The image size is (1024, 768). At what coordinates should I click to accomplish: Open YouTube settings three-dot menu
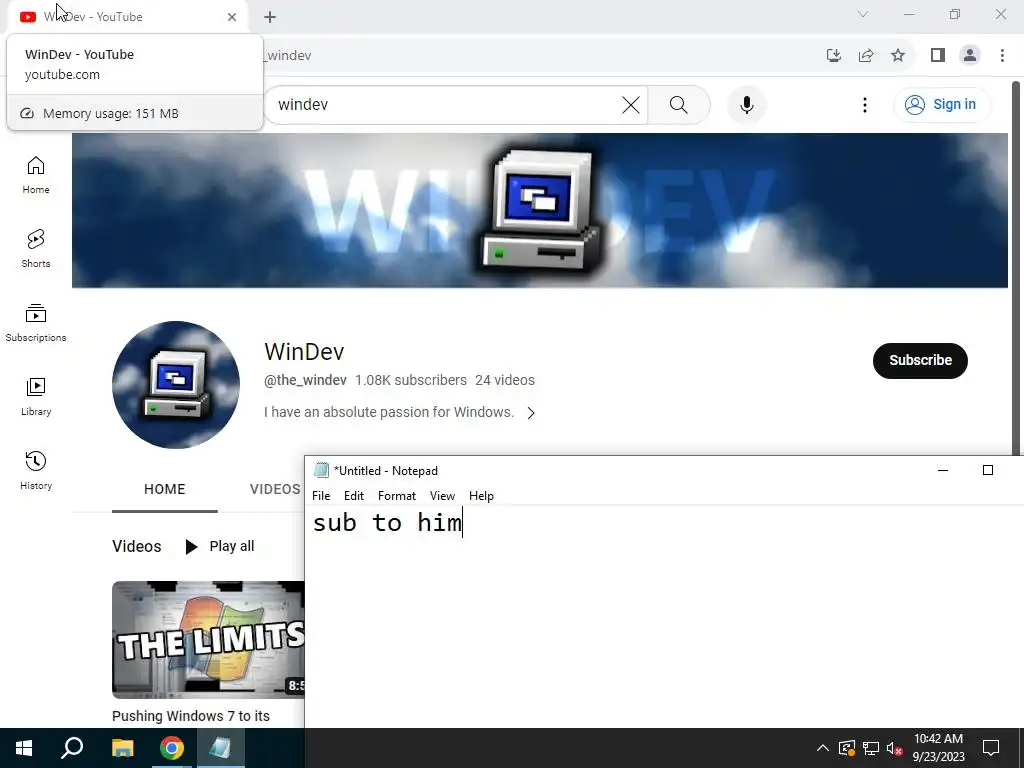[865, 105]
